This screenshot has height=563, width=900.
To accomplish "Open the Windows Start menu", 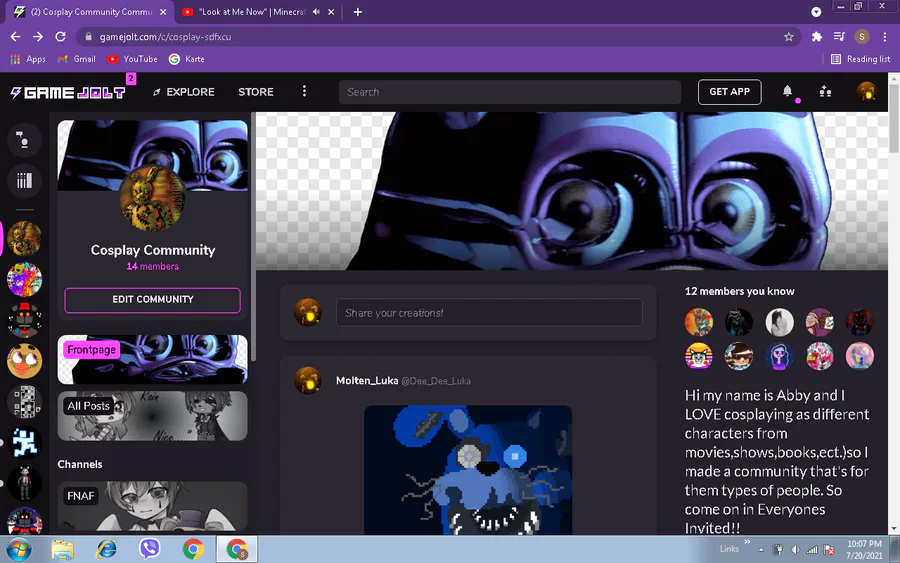I will (x=19, y=550).
